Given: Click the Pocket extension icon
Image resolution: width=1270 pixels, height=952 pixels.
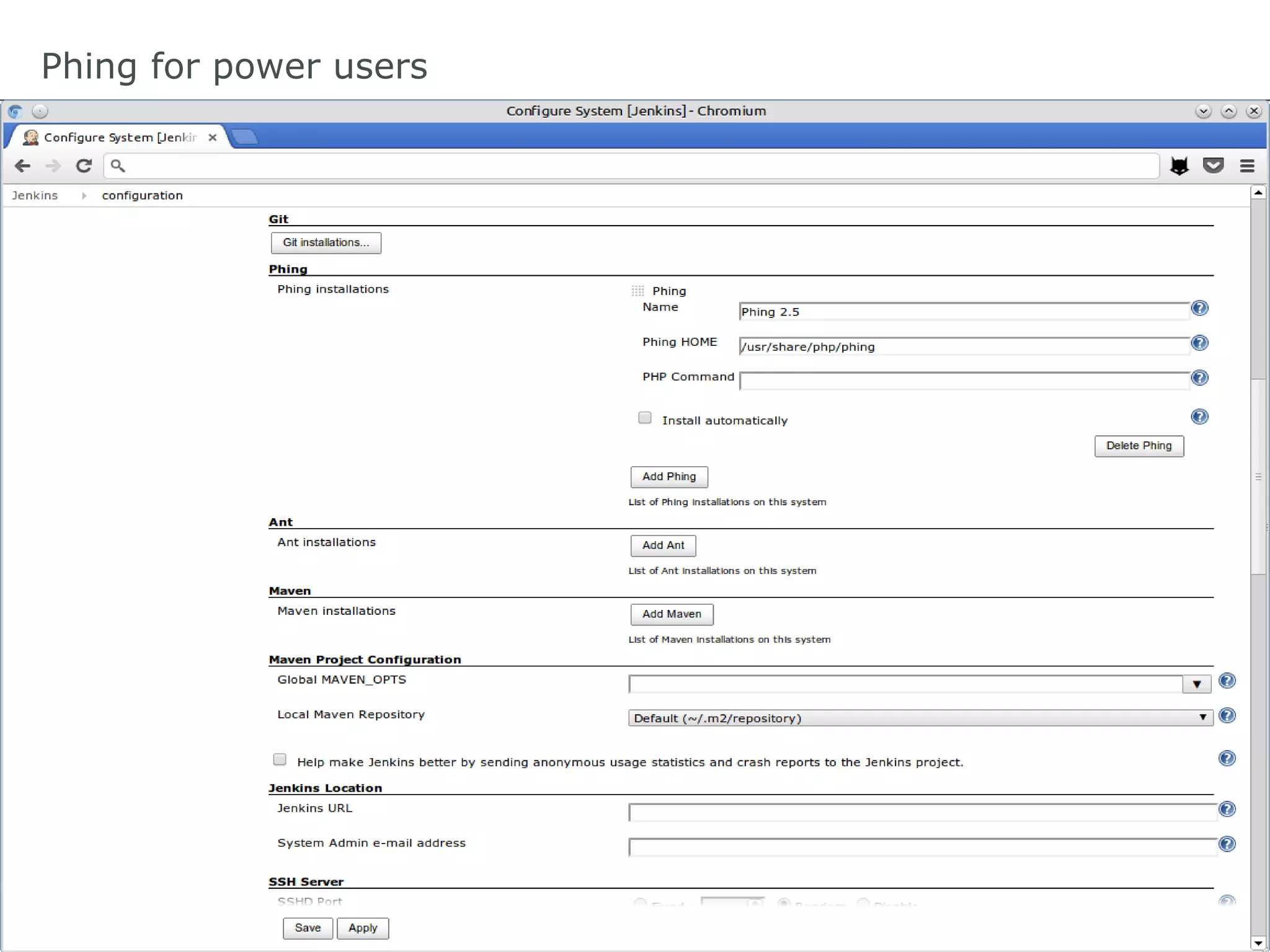Looking at the screenshot, I should pyautogui.click(x=1213, y=165).
